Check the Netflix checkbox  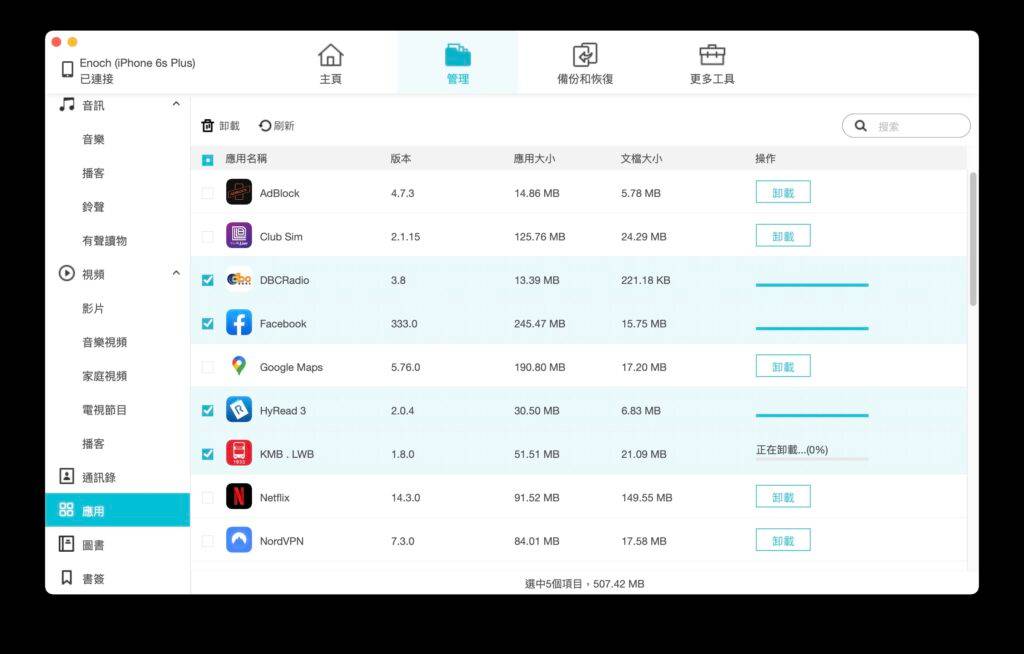click(207, 496)
